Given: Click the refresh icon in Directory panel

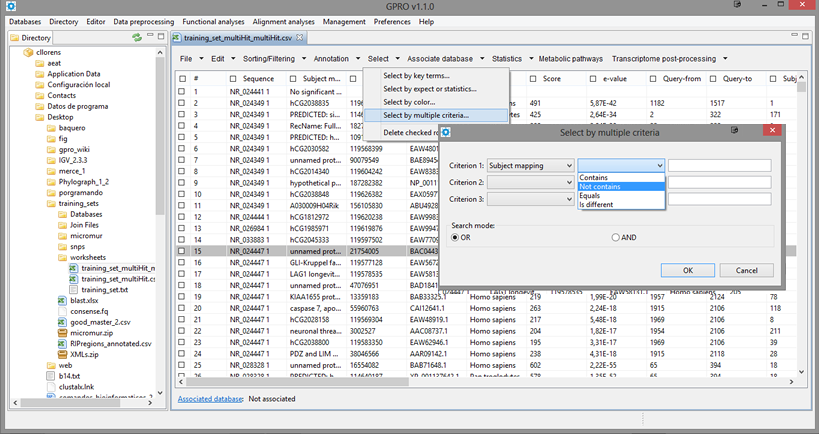Looking at the screenshot, I should coord(138,37).
